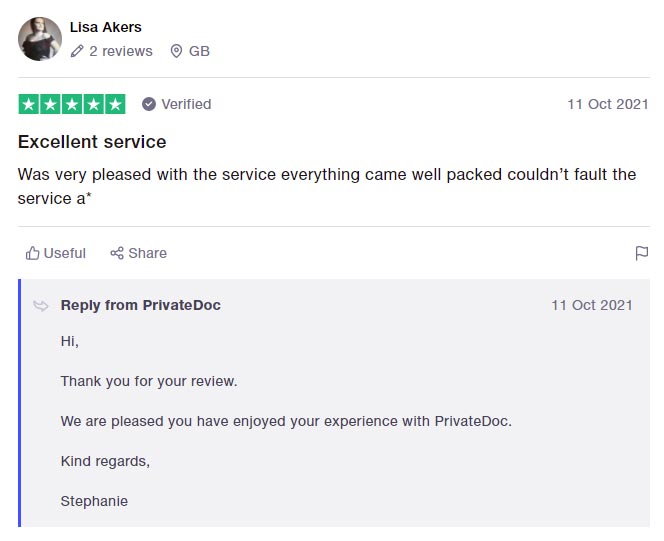Open the "Excellent service" review title

point(92,142)
